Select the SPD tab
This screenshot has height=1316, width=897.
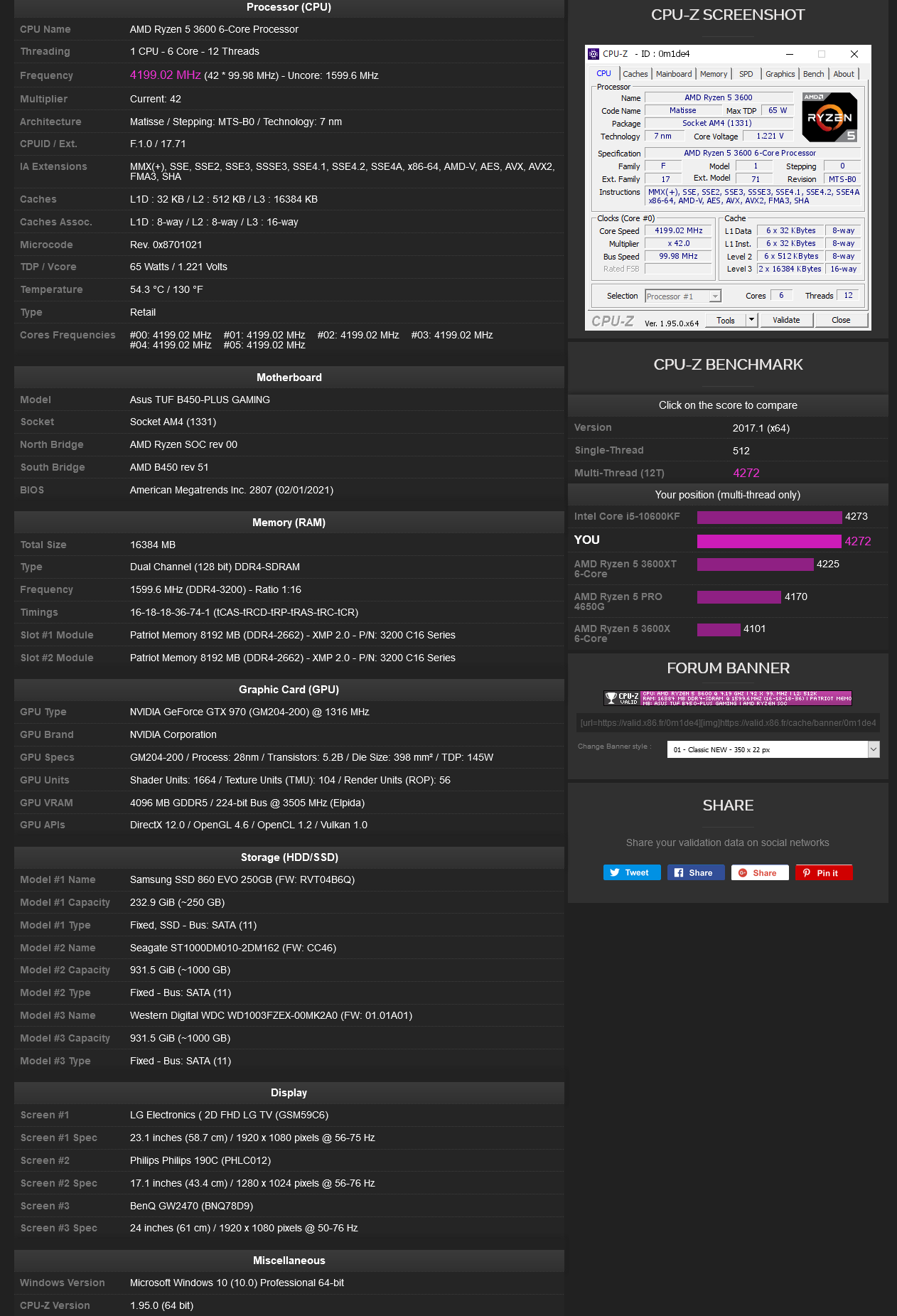coord(746,74)
